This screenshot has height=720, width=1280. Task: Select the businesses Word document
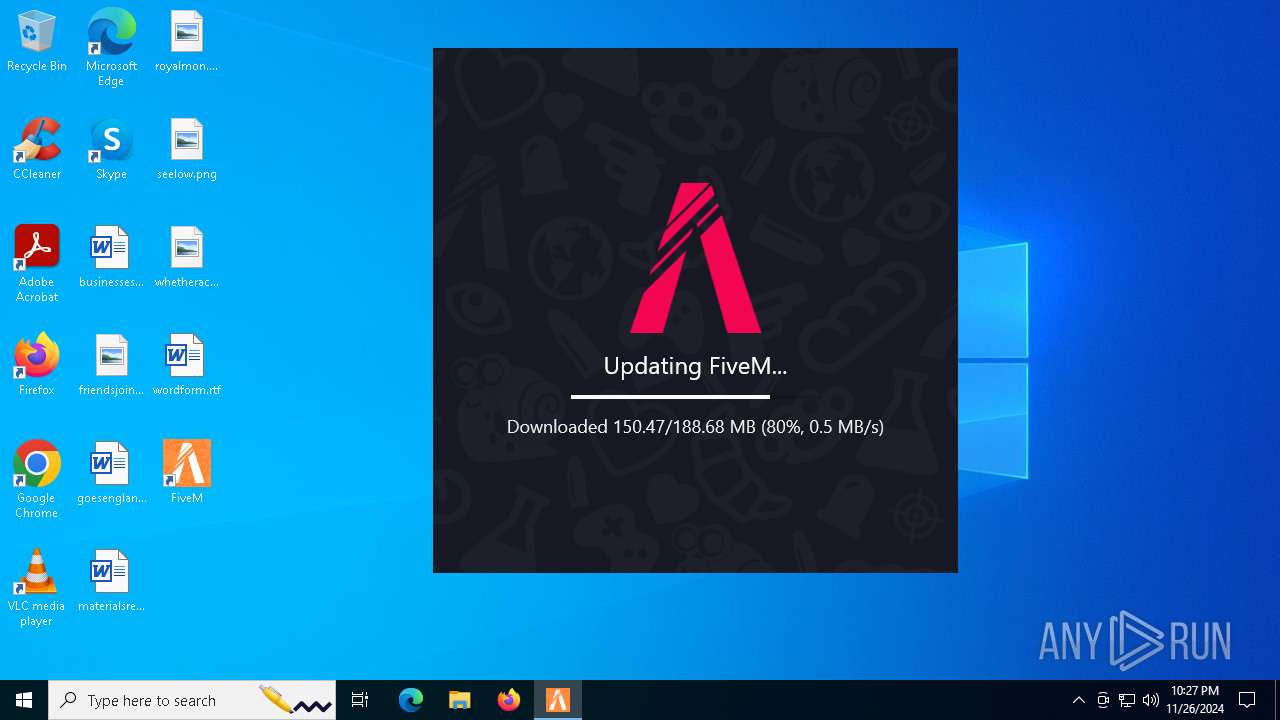coord(111,258)
